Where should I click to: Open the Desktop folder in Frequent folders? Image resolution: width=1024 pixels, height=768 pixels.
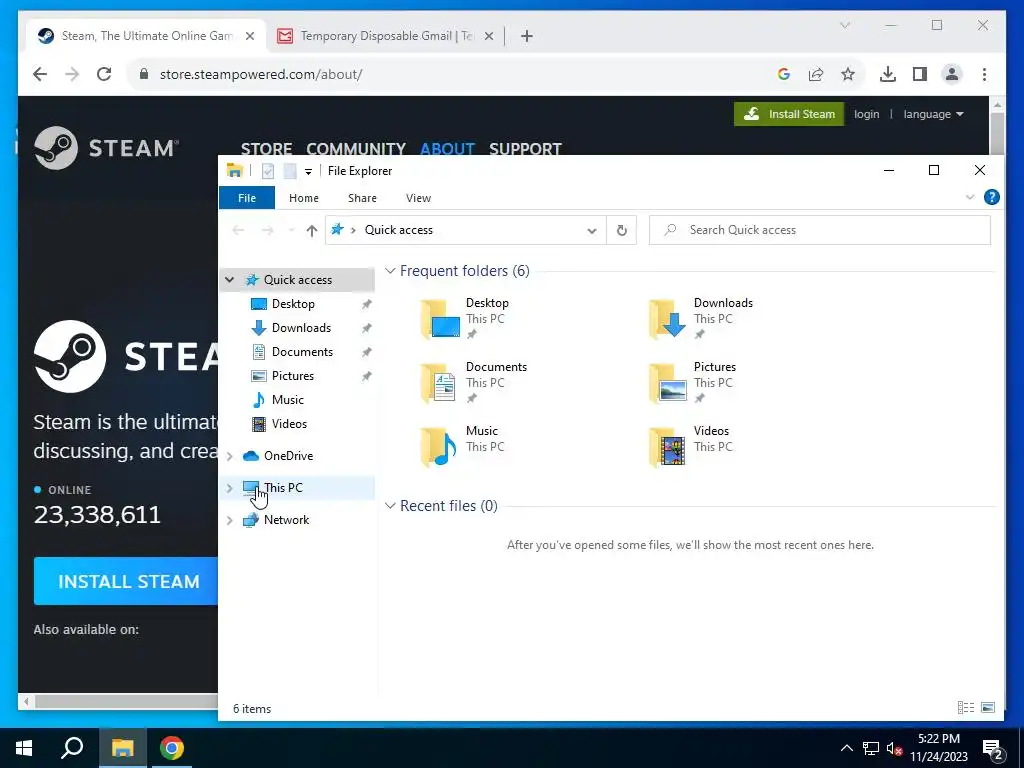click(465, 318)
